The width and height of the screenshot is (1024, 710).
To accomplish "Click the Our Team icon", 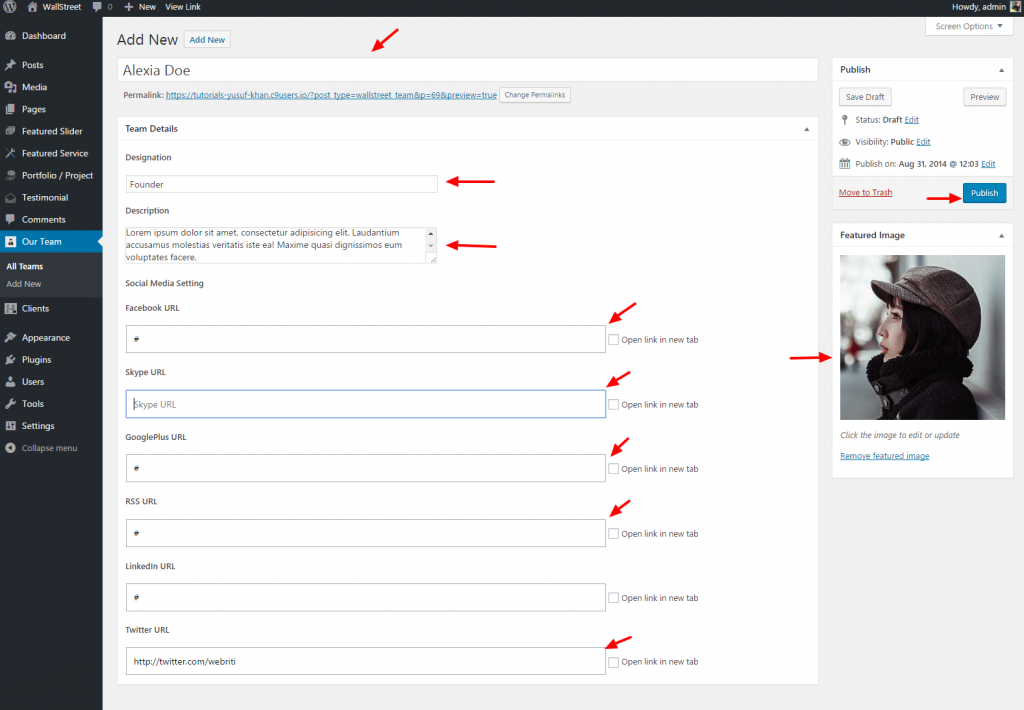I will pos(10,242).
